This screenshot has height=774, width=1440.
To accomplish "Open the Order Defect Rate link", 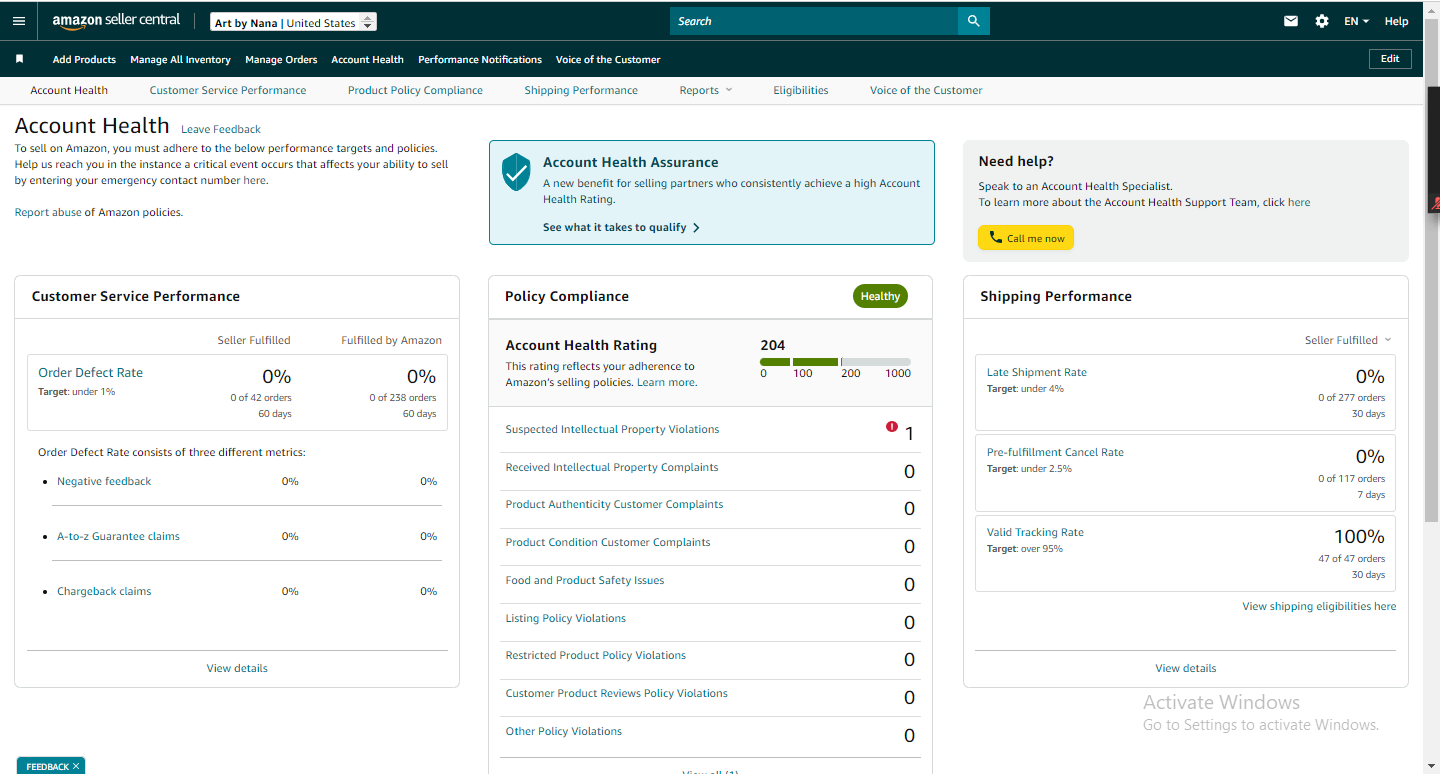I will coord(91,372).
